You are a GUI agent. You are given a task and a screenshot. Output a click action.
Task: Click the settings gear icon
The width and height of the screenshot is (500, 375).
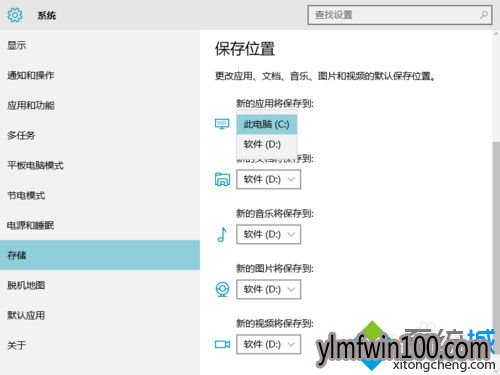15,15
